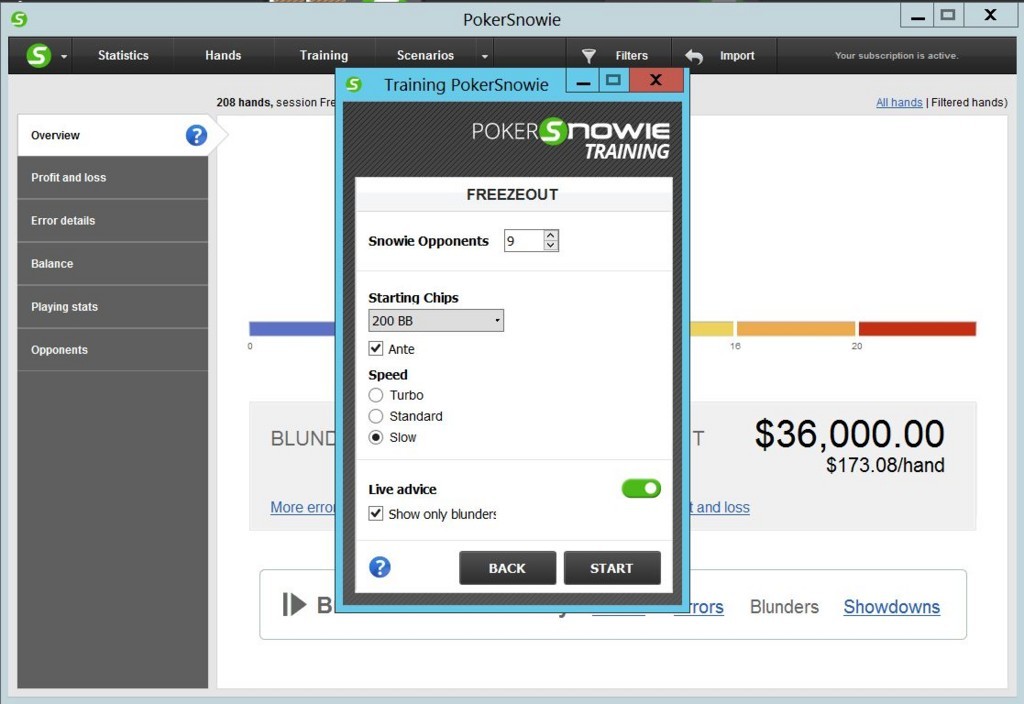Select the Slow speed option
This screenshot has width=1024, height=704.
(x=376, y=438)
